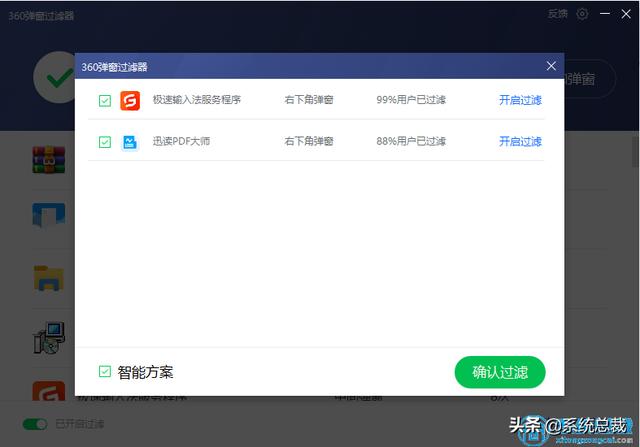Uncheck the 极速输入法服务程序 checkbox
The image size is (640, 447).
pos(105,100)
